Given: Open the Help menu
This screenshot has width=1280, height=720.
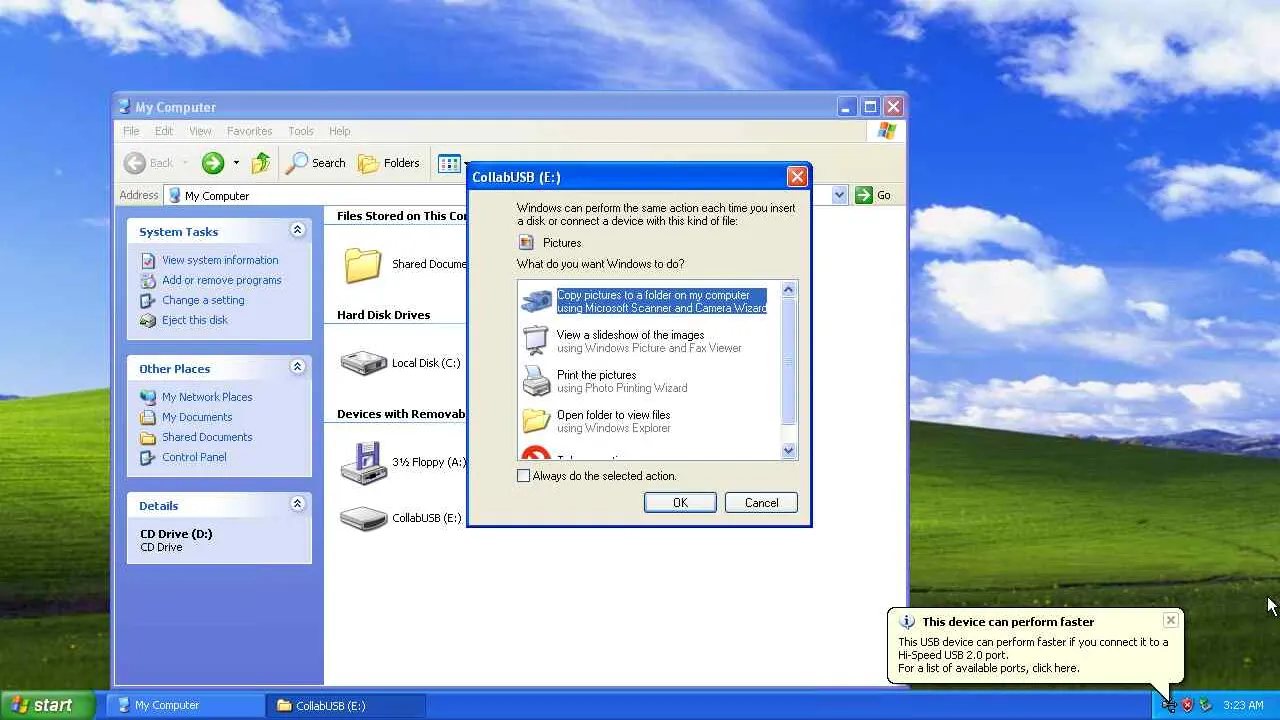Looking at the screenshot, I should (340, 131).
